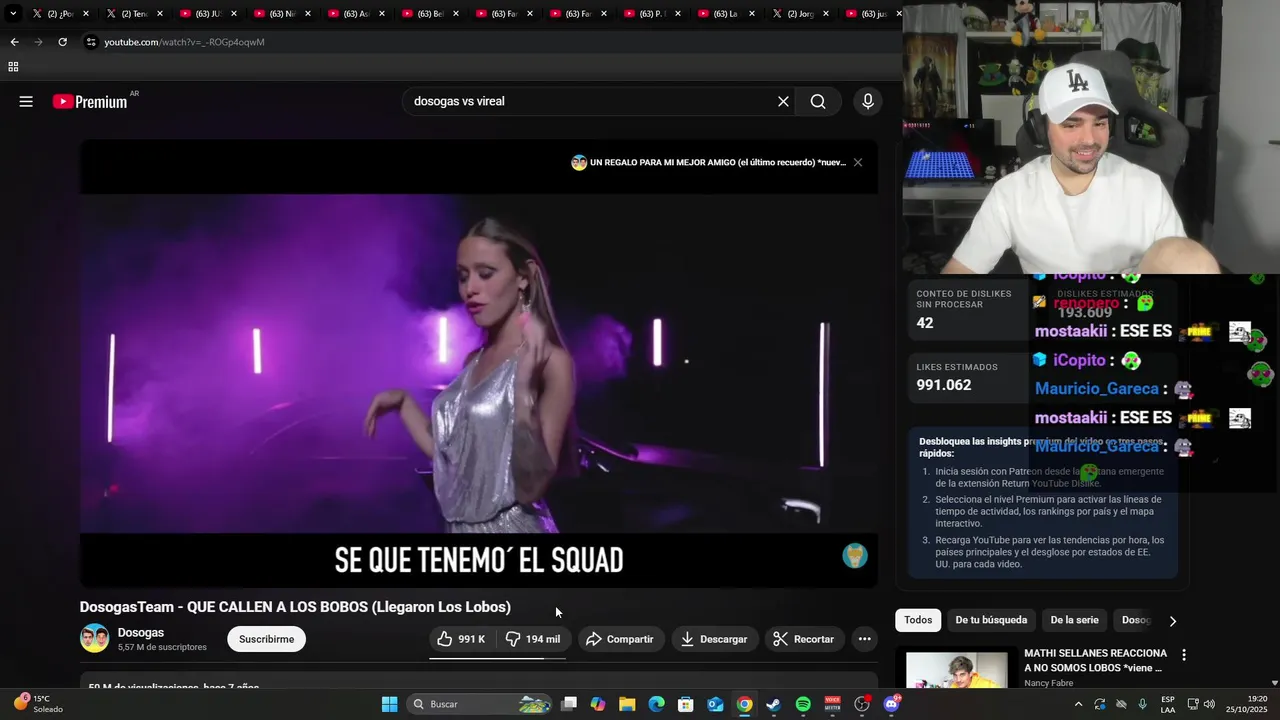The width and height of the screenshot is (1280, 720).
Task: Open Discord from the taskbar
Action: [891, 704]
